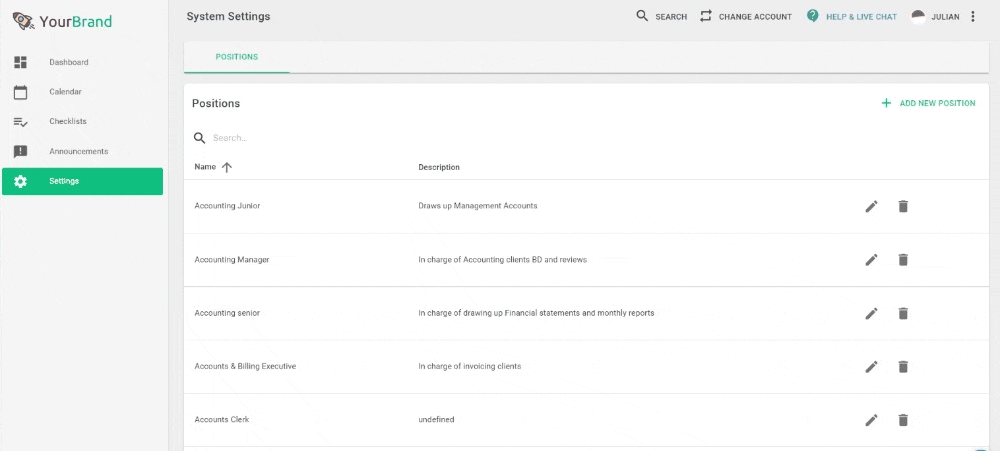This screenshot has height=451, width=1000.
Task: Select the Accounting Manager name cell
Action: click(x=232, y=260)
